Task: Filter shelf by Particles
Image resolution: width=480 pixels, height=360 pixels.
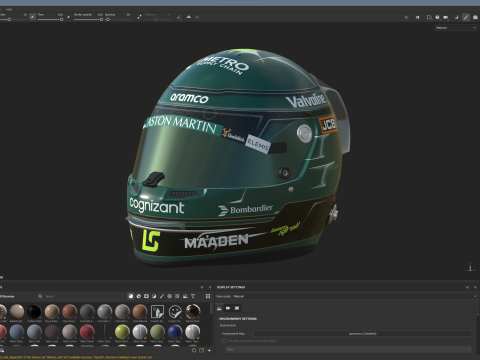Action: click(169, 296)
